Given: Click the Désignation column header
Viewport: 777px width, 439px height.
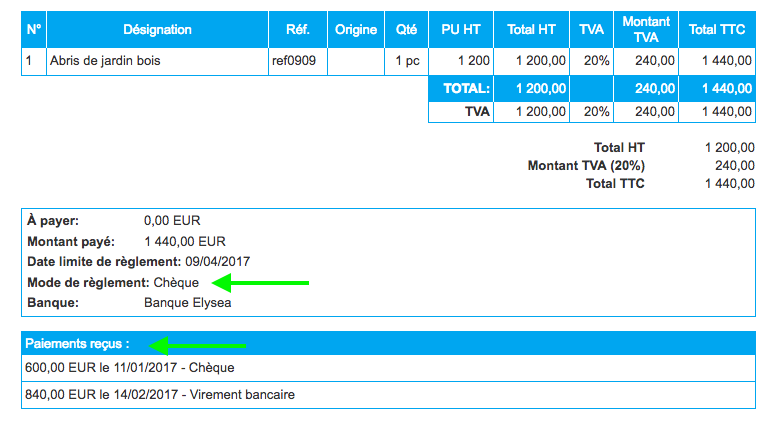Looking at the screenshot, I should 157,30.
